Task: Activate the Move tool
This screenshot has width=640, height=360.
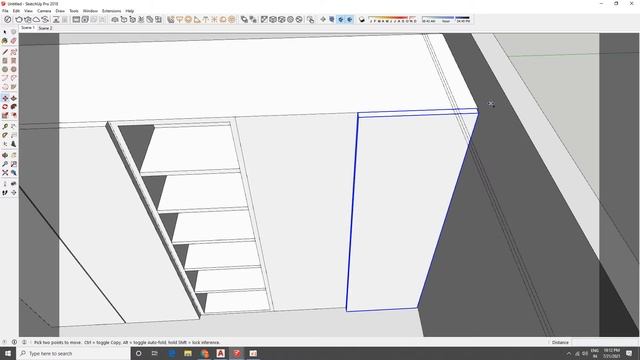Action: click(x=5, y=98)
